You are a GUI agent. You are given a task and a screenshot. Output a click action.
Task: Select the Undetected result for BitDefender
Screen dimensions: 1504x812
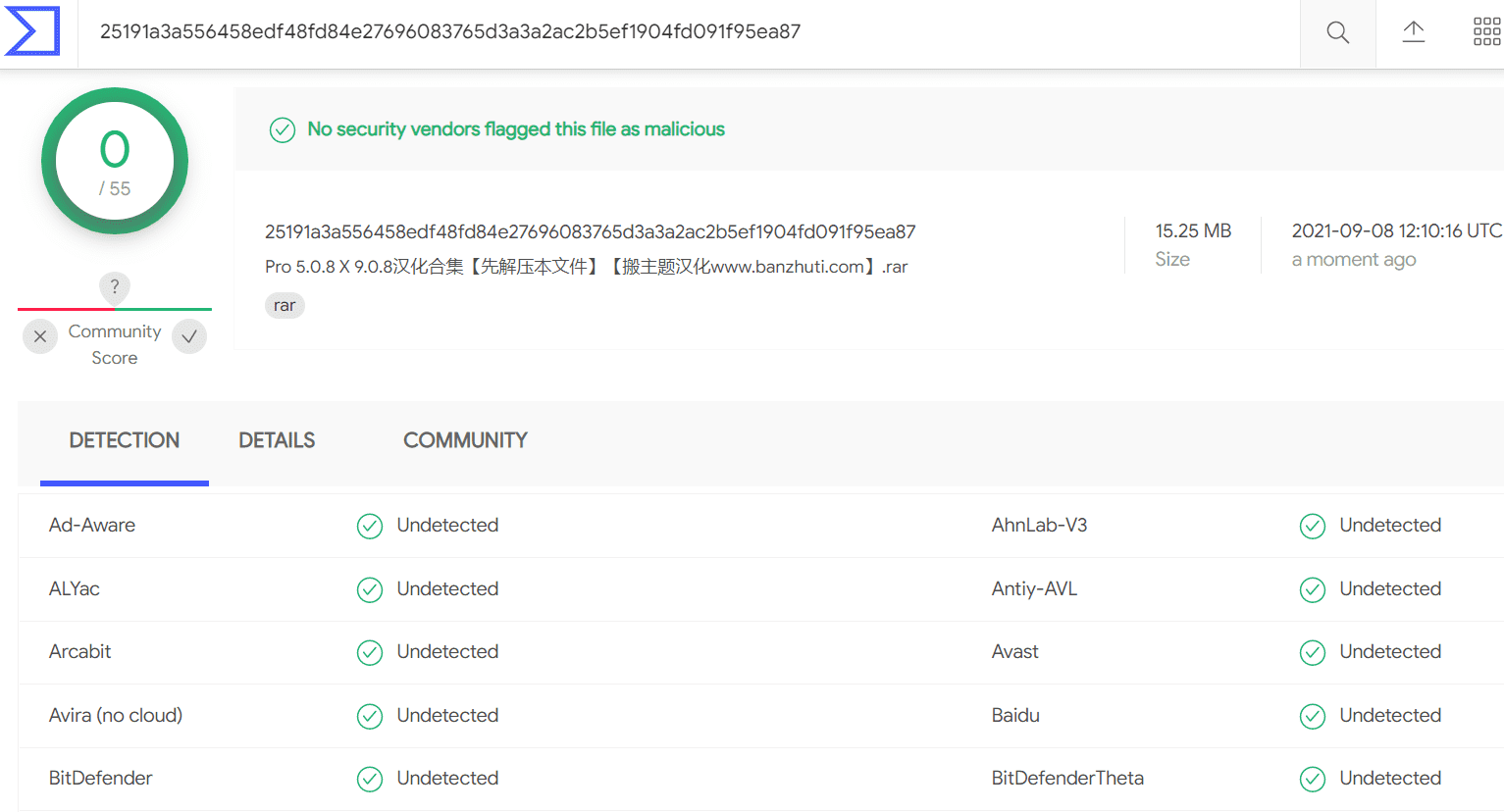pos(447,778)
